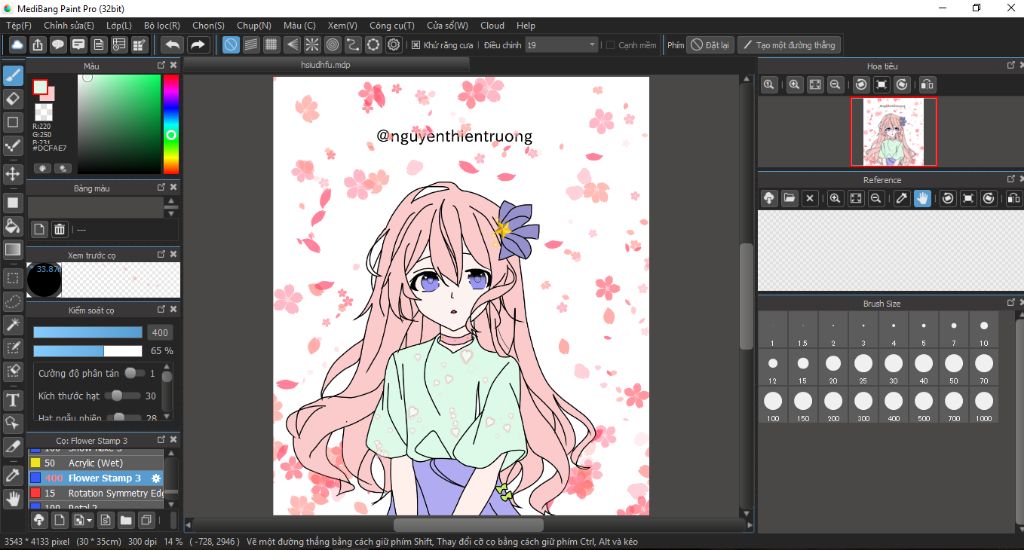Image resolution: width=1024 pixels, height=550 pixels.
Task: Select the rectangular Selection tool
Action: pos(12,278)
